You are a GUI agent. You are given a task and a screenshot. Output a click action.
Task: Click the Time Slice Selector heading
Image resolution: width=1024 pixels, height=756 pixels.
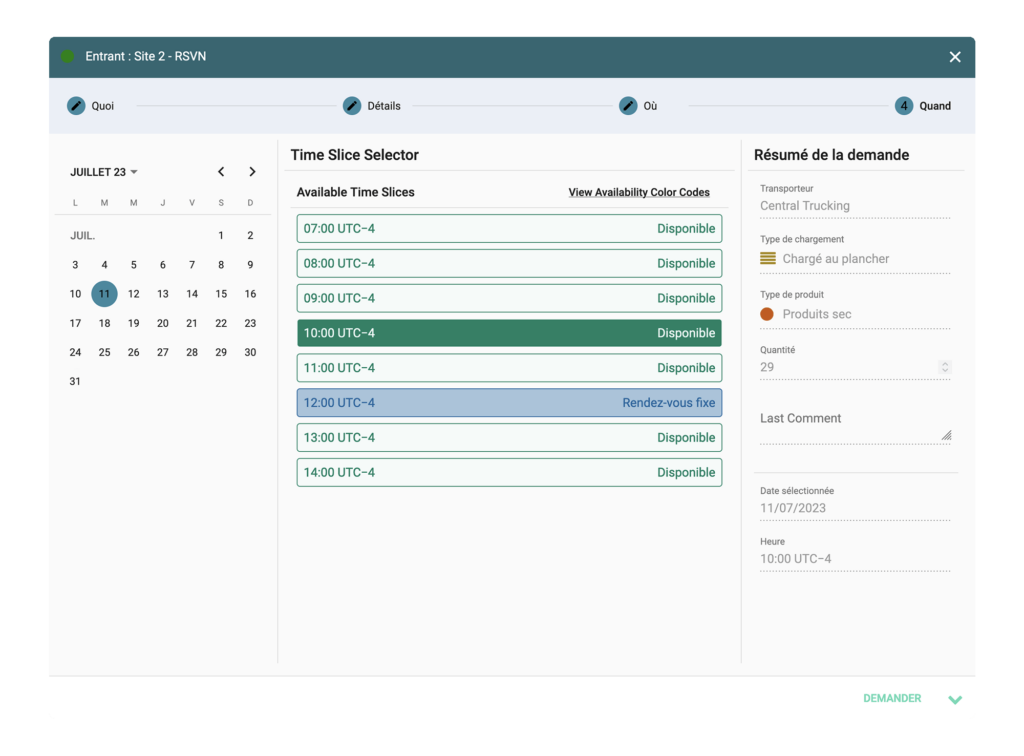[355, 155]
